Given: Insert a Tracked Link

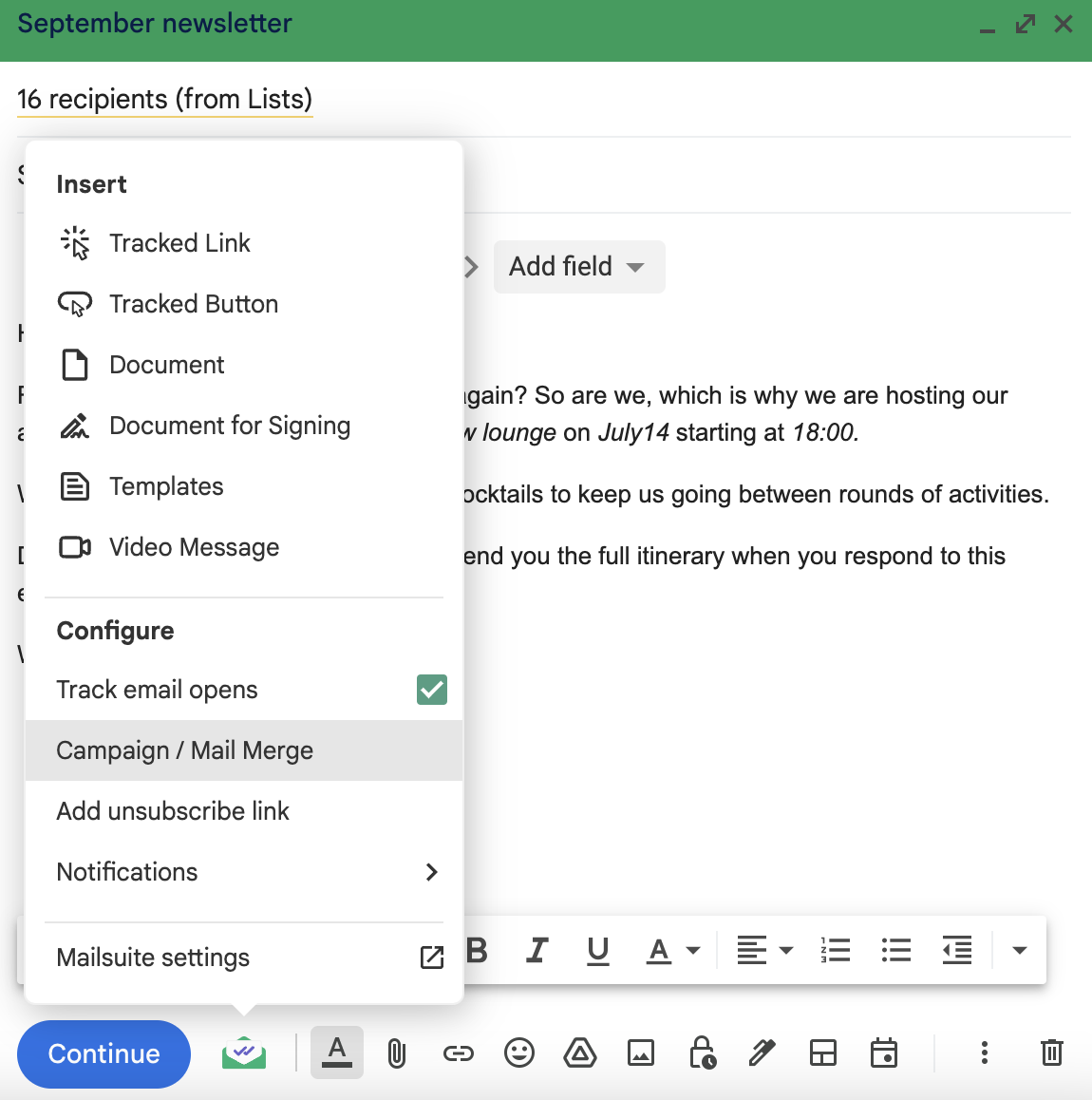Looking at the screenshot, I should (x=179, y=242).
